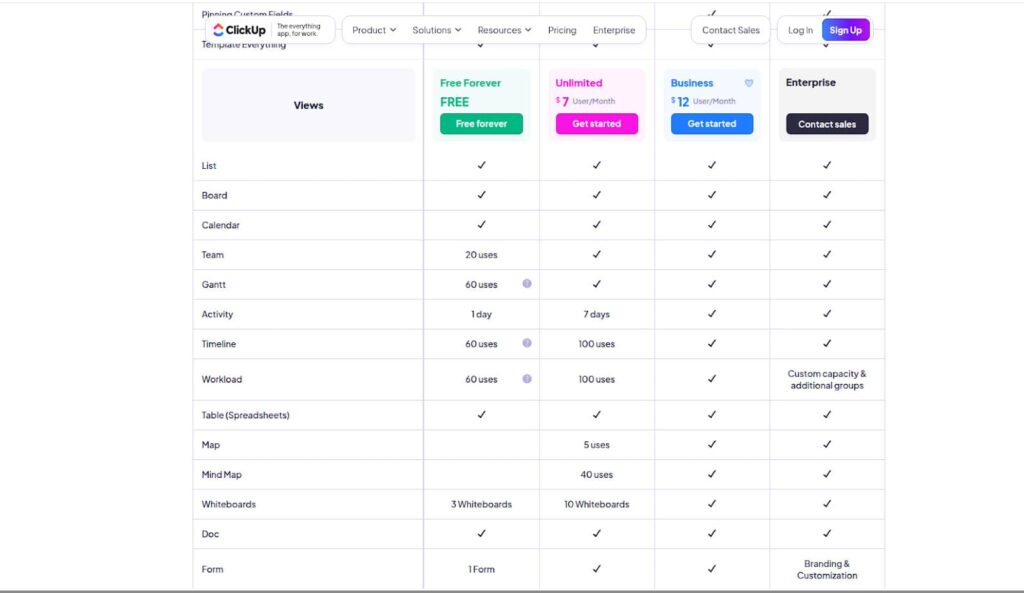Click the ClickUp logo in header
1024x593 pixels.
[240, 30]
